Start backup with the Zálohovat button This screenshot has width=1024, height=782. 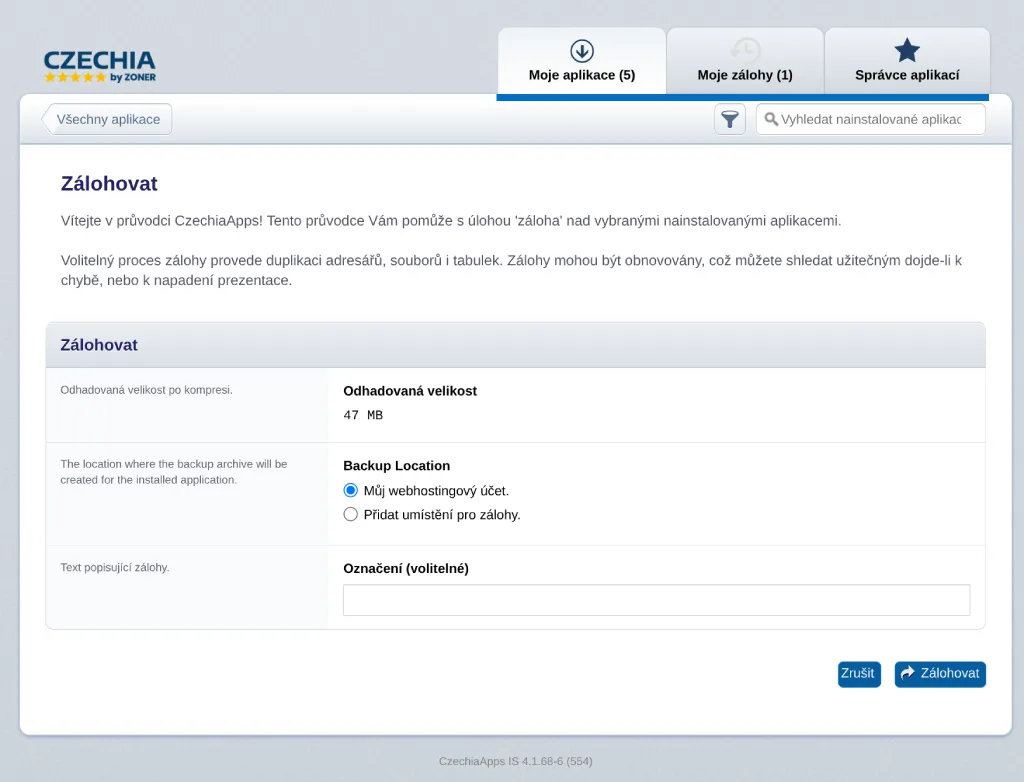[x=940, y=674]
